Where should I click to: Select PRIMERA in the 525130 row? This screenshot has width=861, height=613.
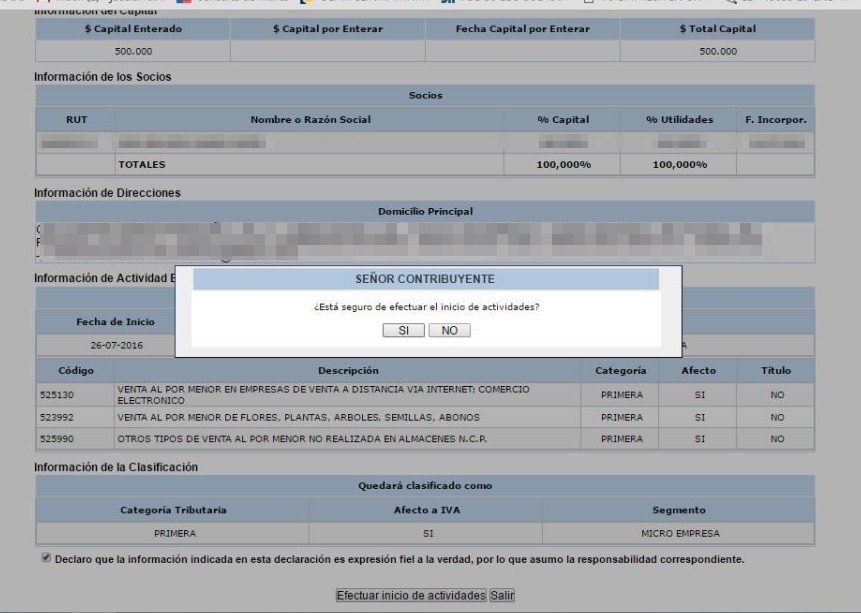[622, 395]
